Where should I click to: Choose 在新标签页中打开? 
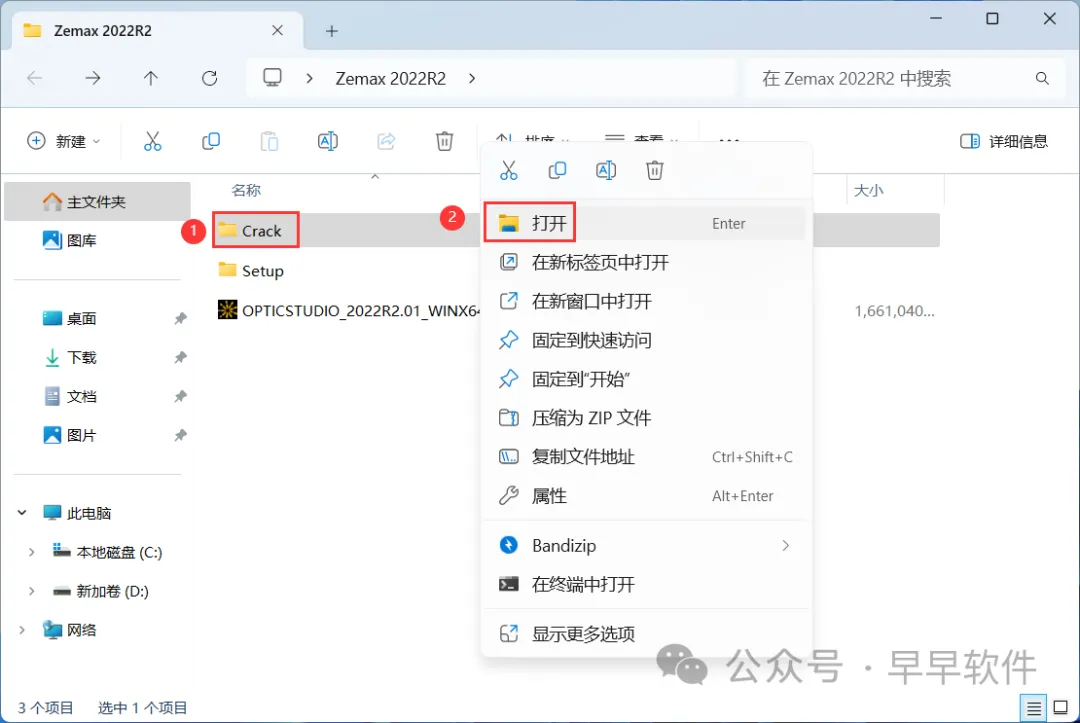click(645, 262)
